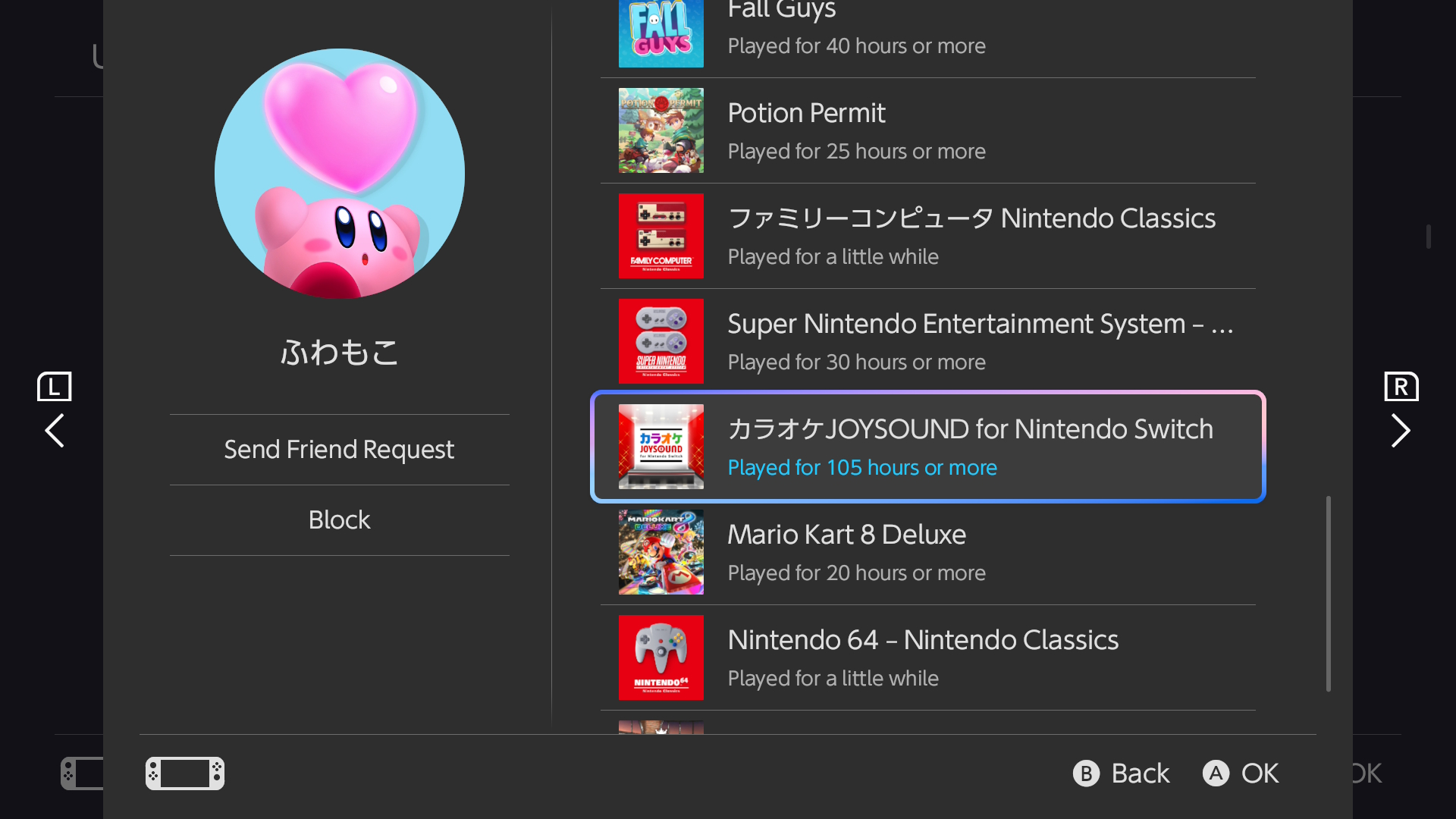Screen dimensions: 1456x819
Task: Select the Family Computer Nintendo Classics icon
Action: 661,236
